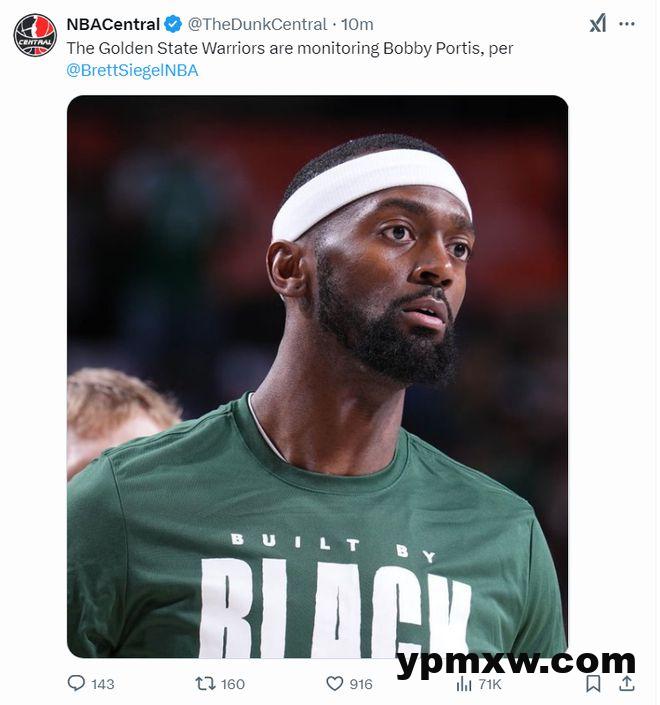Click the 916 likes count
This screenshot has height=705, width=660.
click(361, 684)
